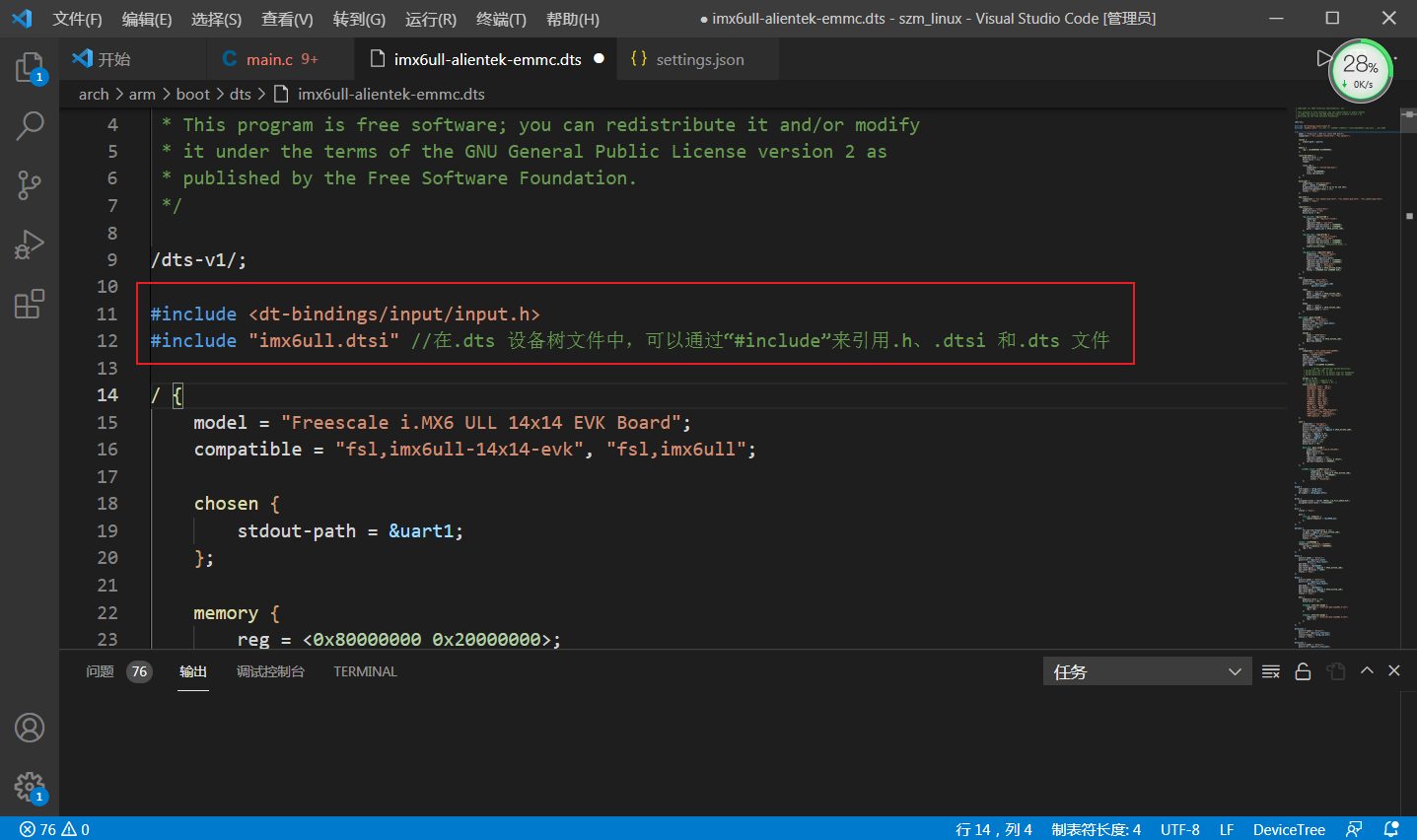Viewport: 1417px width, 840px height.
Task: Click the 制表符长度: 4 indentation setting
Action: 1097,829
